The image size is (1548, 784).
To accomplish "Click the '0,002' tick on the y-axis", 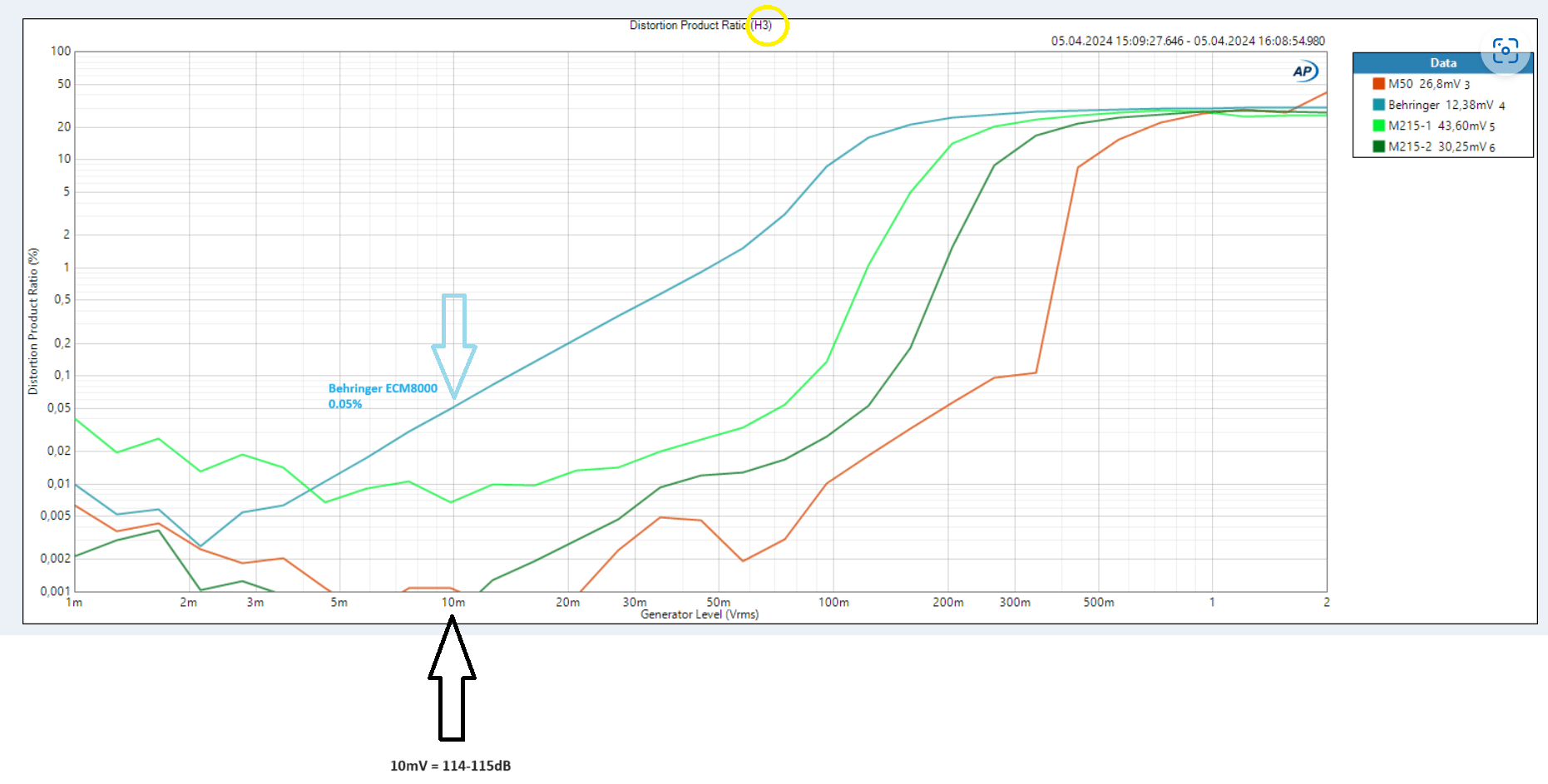I will 56,559.
